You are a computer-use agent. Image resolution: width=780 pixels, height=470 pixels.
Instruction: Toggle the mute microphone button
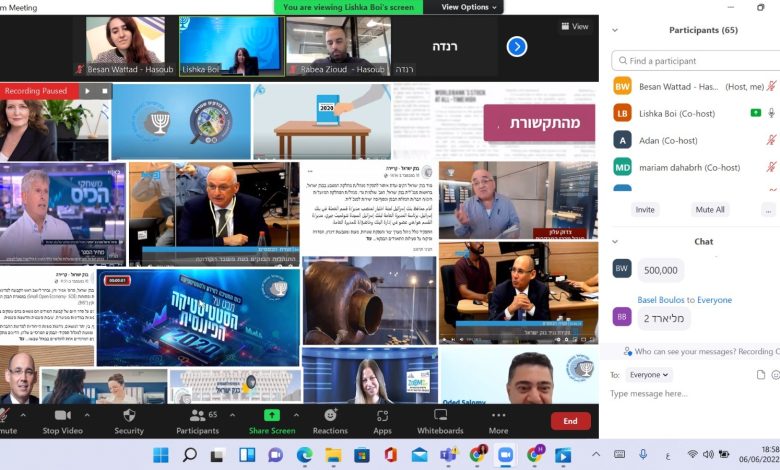click(x=6, y=422)
